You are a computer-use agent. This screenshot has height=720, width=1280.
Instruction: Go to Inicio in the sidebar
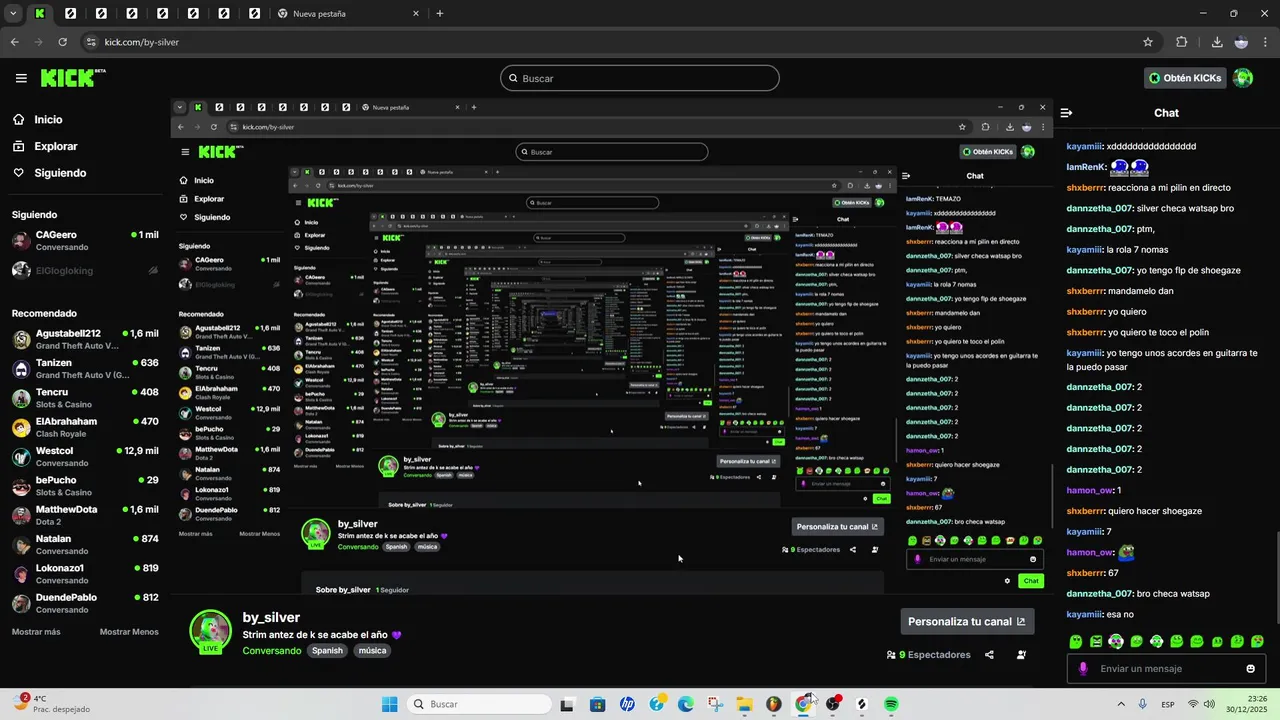pyautogui.click(x=38, y=119)
